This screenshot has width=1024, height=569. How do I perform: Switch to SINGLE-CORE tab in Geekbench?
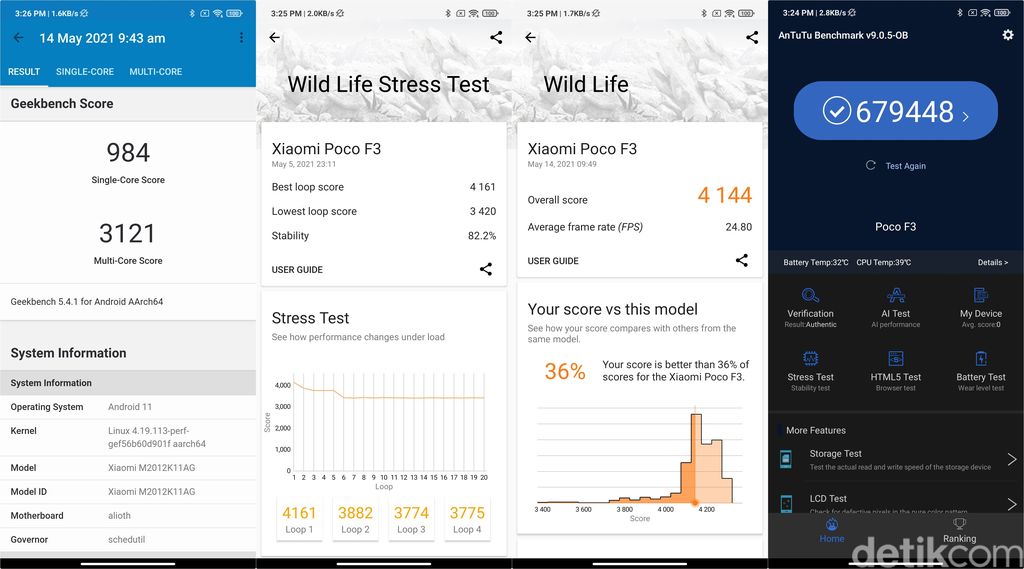coord(85,72)
